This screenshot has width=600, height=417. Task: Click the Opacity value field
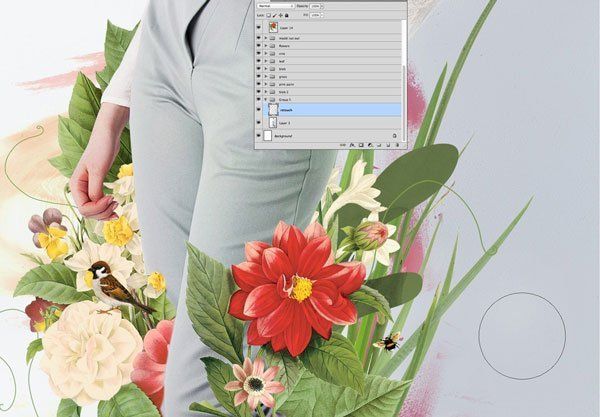click(315, 7)
